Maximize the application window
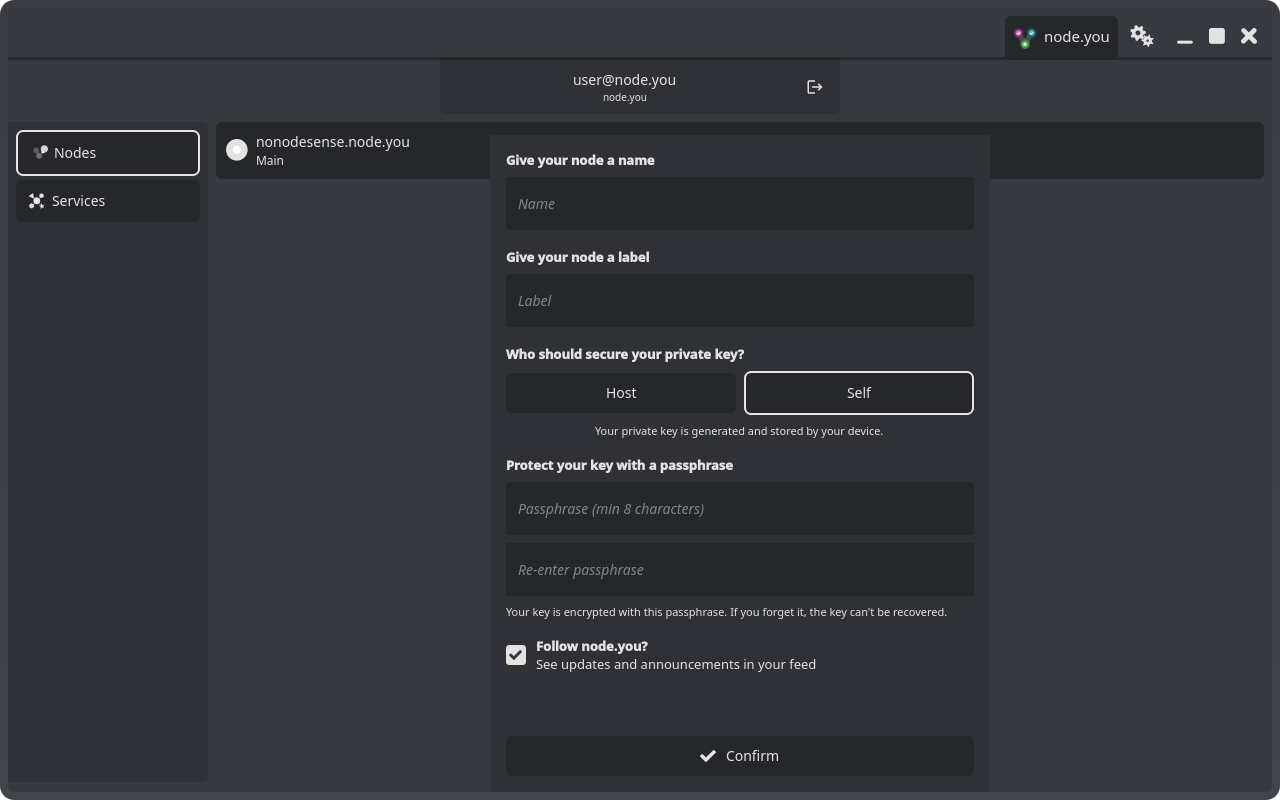The image size is (1280, 800). (1217, 36)
